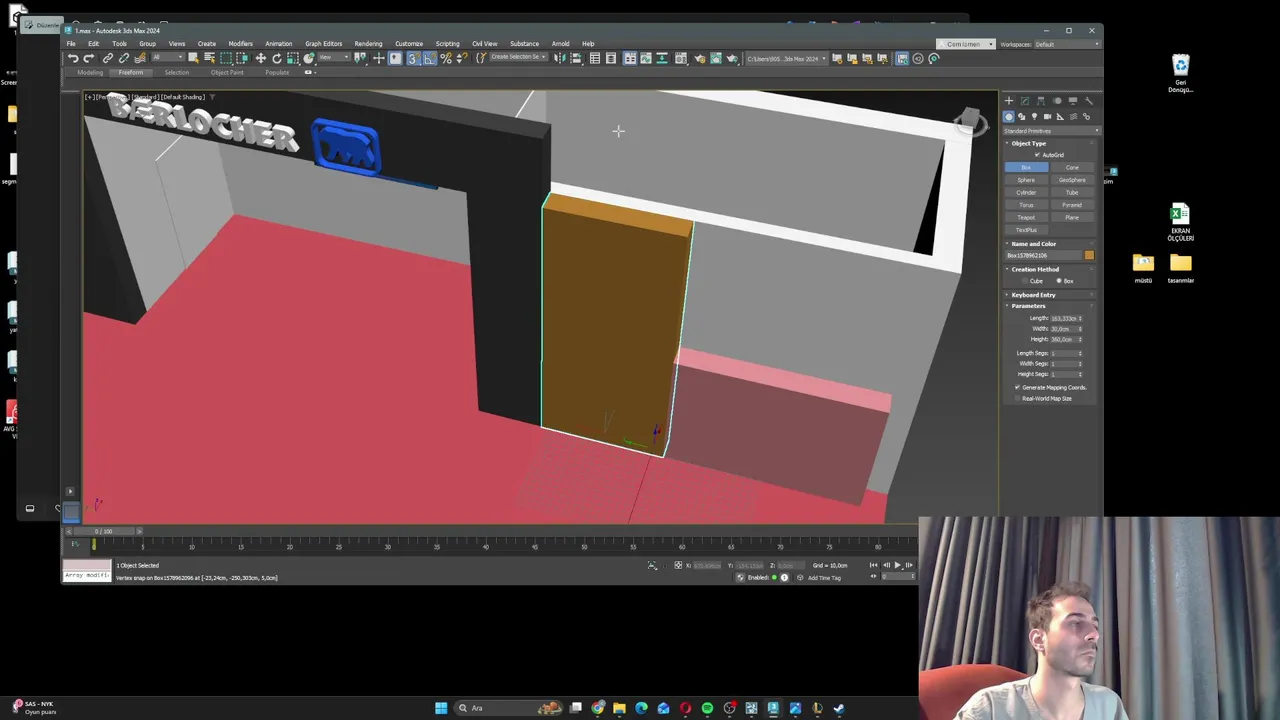Click the Teapot primitive button
Viewport: 1280px width, 720px height.
[1027, 217]
